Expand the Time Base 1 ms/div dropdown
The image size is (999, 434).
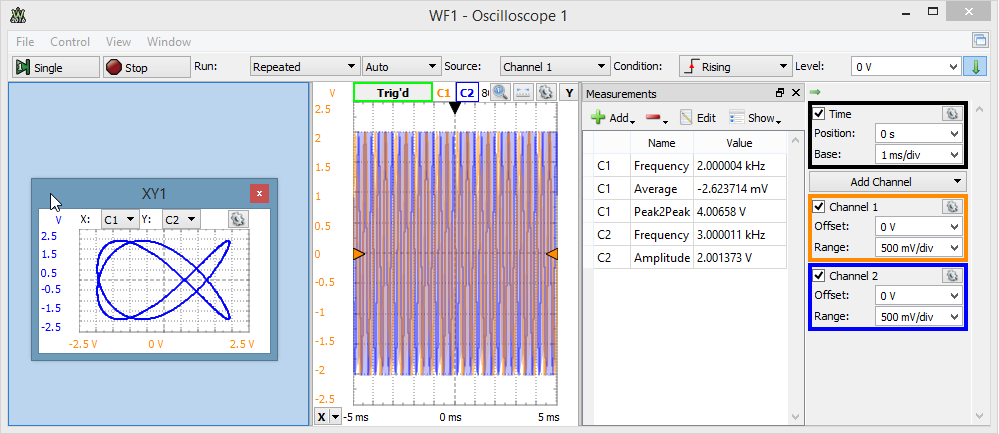click(917, 155)
